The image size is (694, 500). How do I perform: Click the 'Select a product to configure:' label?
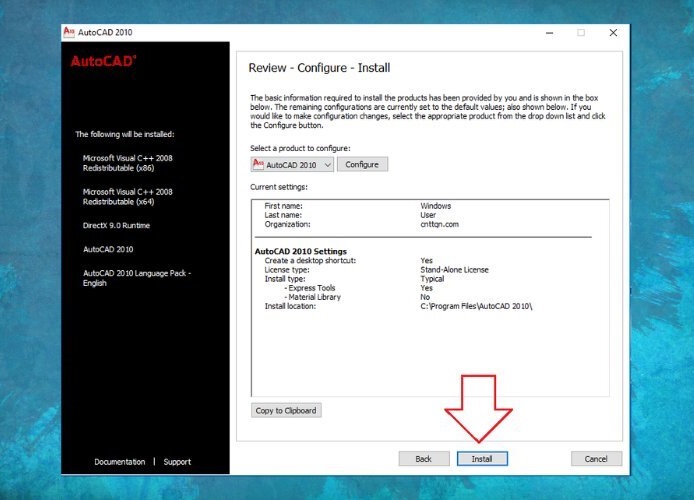tap(300, 148)
